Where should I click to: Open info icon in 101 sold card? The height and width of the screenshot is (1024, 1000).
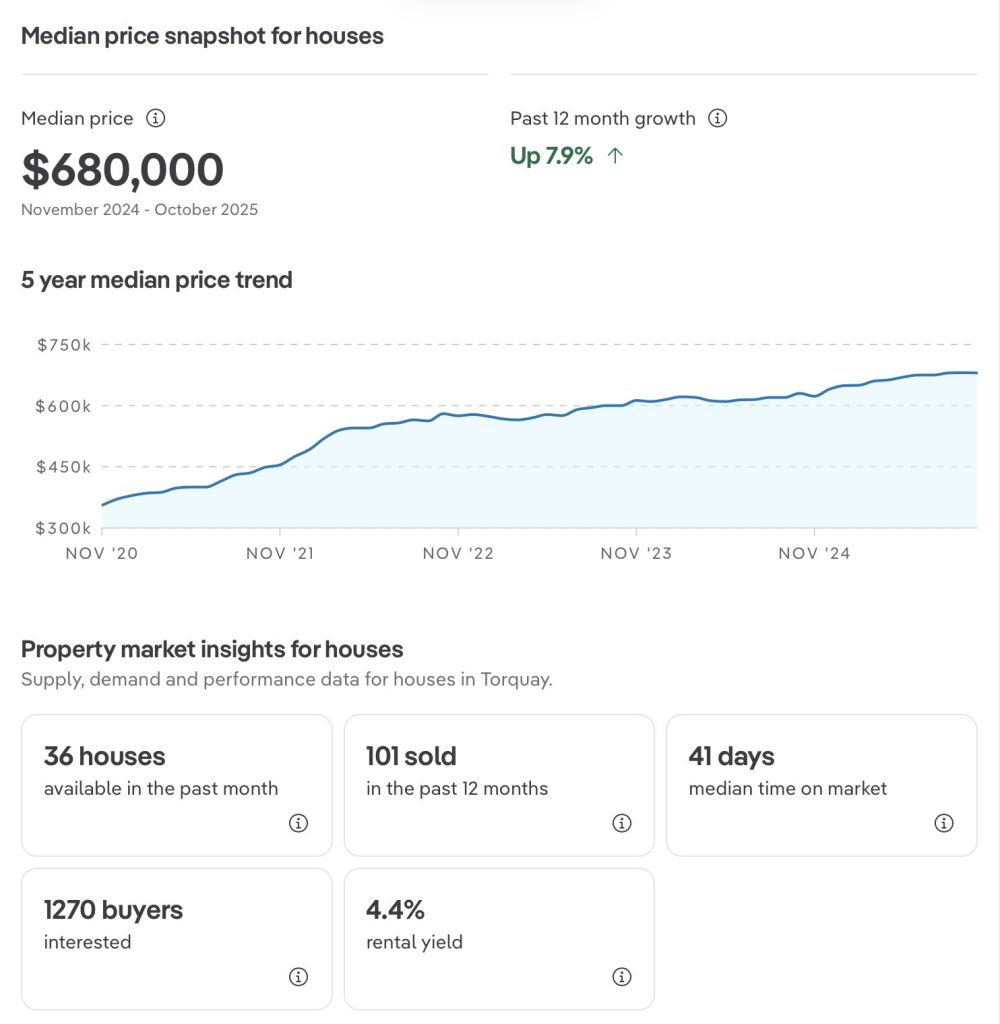tap(621, 823)
